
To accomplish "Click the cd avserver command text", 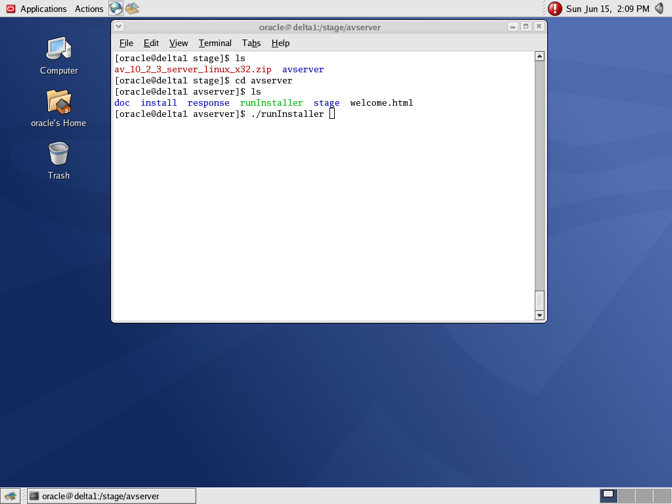I will 264,81.
